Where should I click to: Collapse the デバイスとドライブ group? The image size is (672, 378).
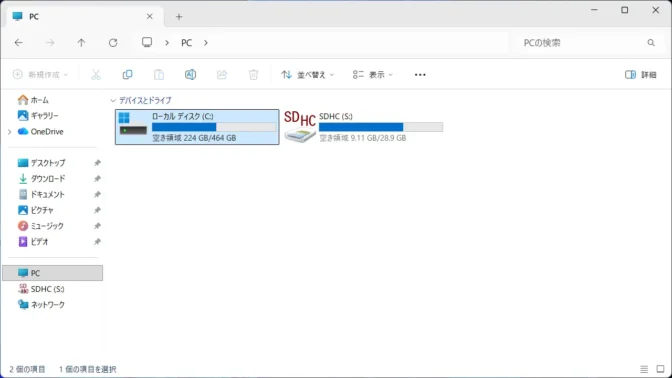click(x=113, y=100)
